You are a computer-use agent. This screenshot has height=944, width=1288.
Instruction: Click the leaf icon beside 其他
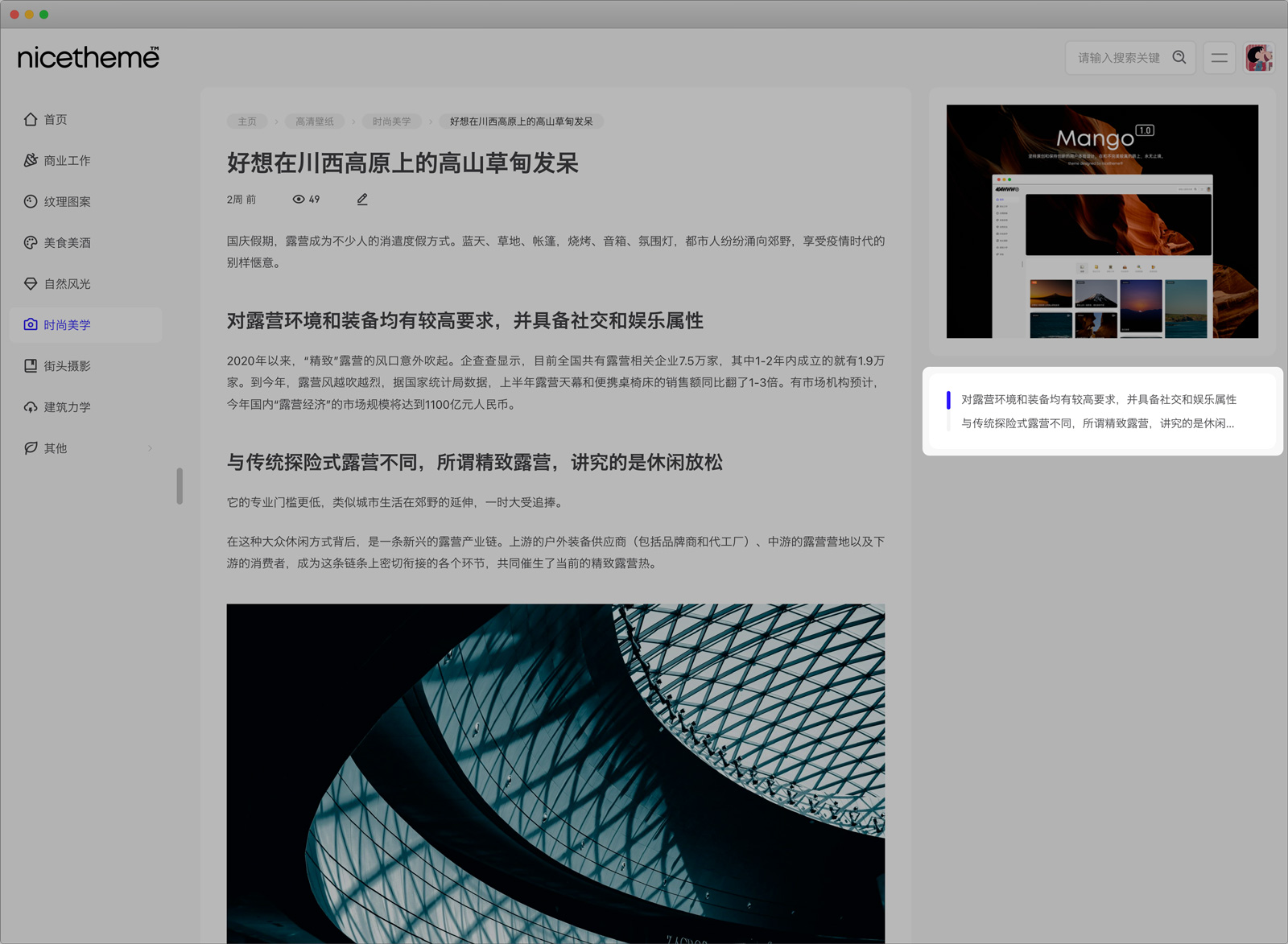(31, 447)
